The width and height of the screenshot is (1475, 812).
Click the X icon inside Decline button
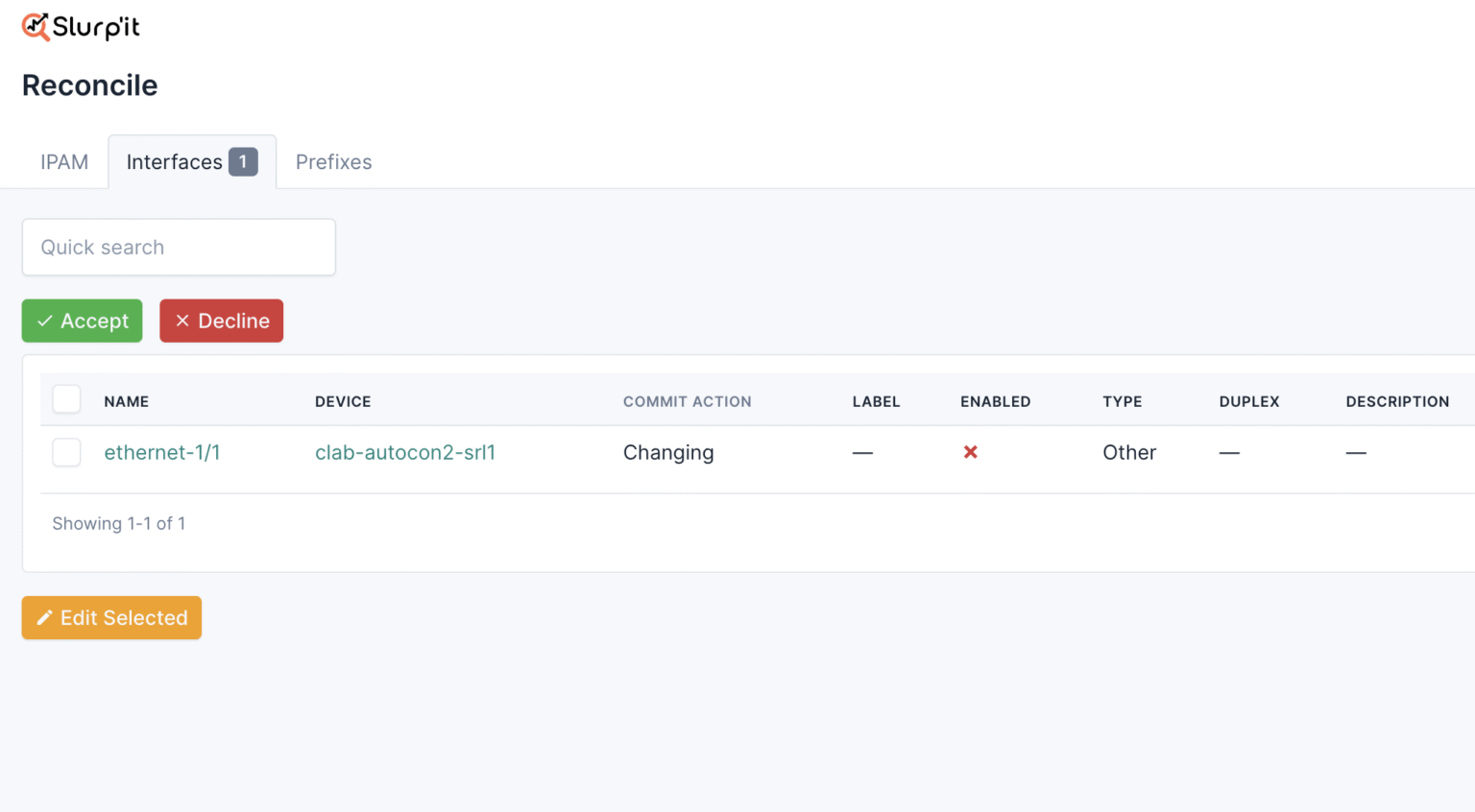(x=182, y=321)
